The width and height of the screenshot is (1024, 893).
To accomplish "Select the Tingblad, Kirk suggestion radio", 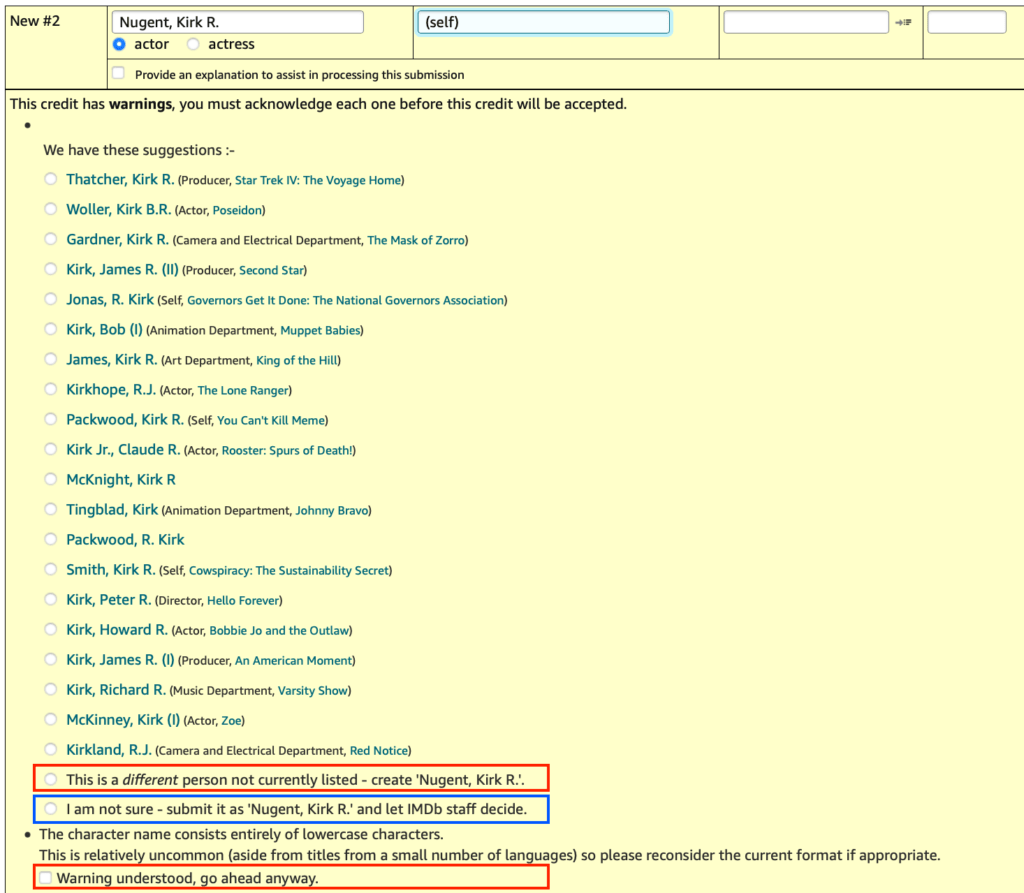I will click(x=50, y=509).
